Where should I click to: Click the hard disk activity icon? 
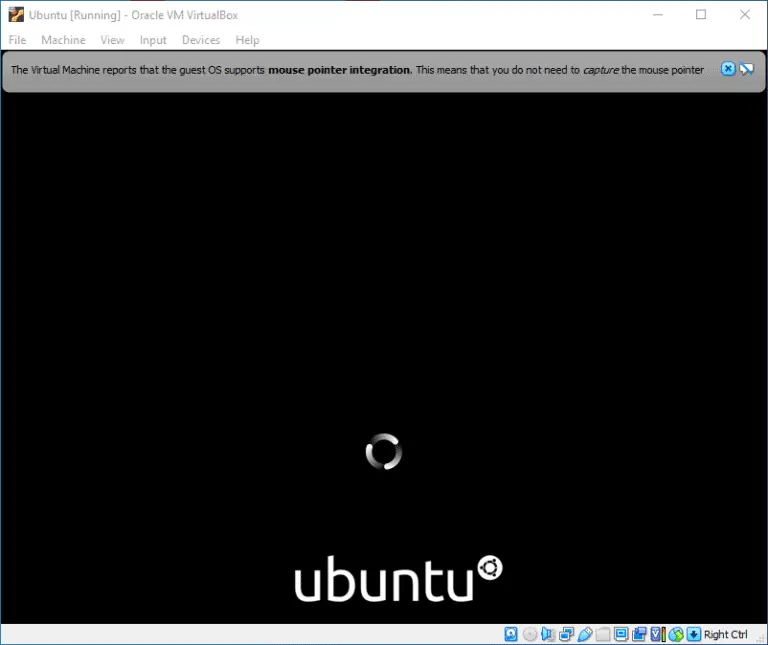click(510, 634)
